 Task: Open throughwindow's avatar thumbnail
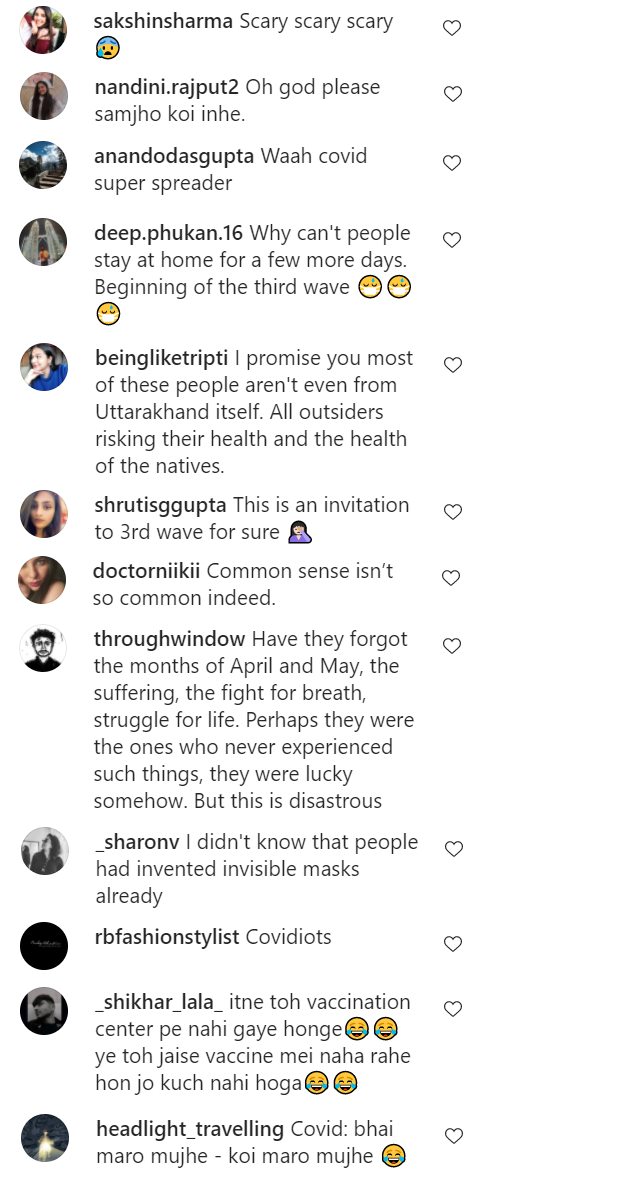pos(44,648)
